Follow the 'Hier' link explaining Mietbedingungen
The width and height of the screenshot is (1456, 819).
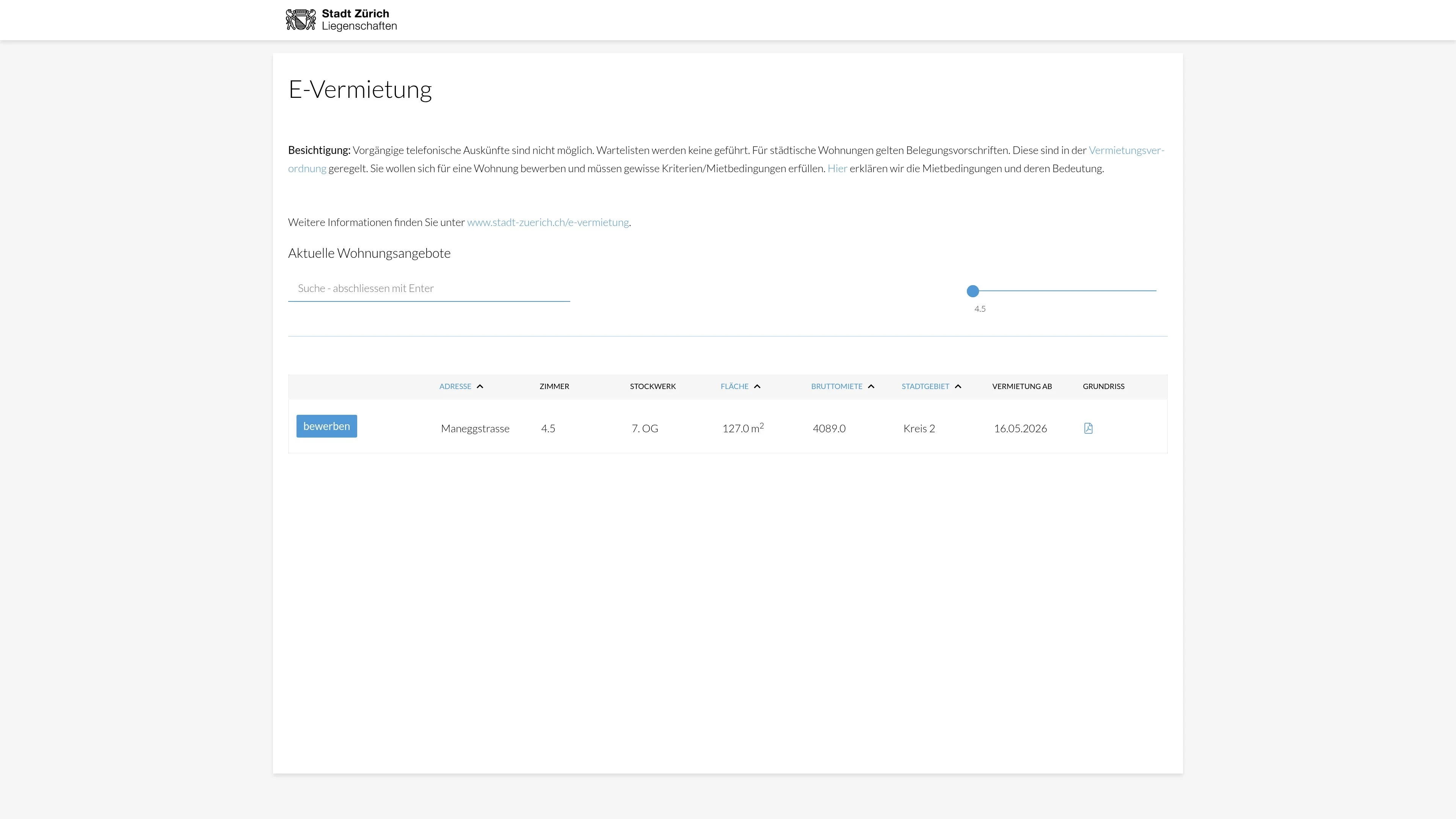click(837, 168)
